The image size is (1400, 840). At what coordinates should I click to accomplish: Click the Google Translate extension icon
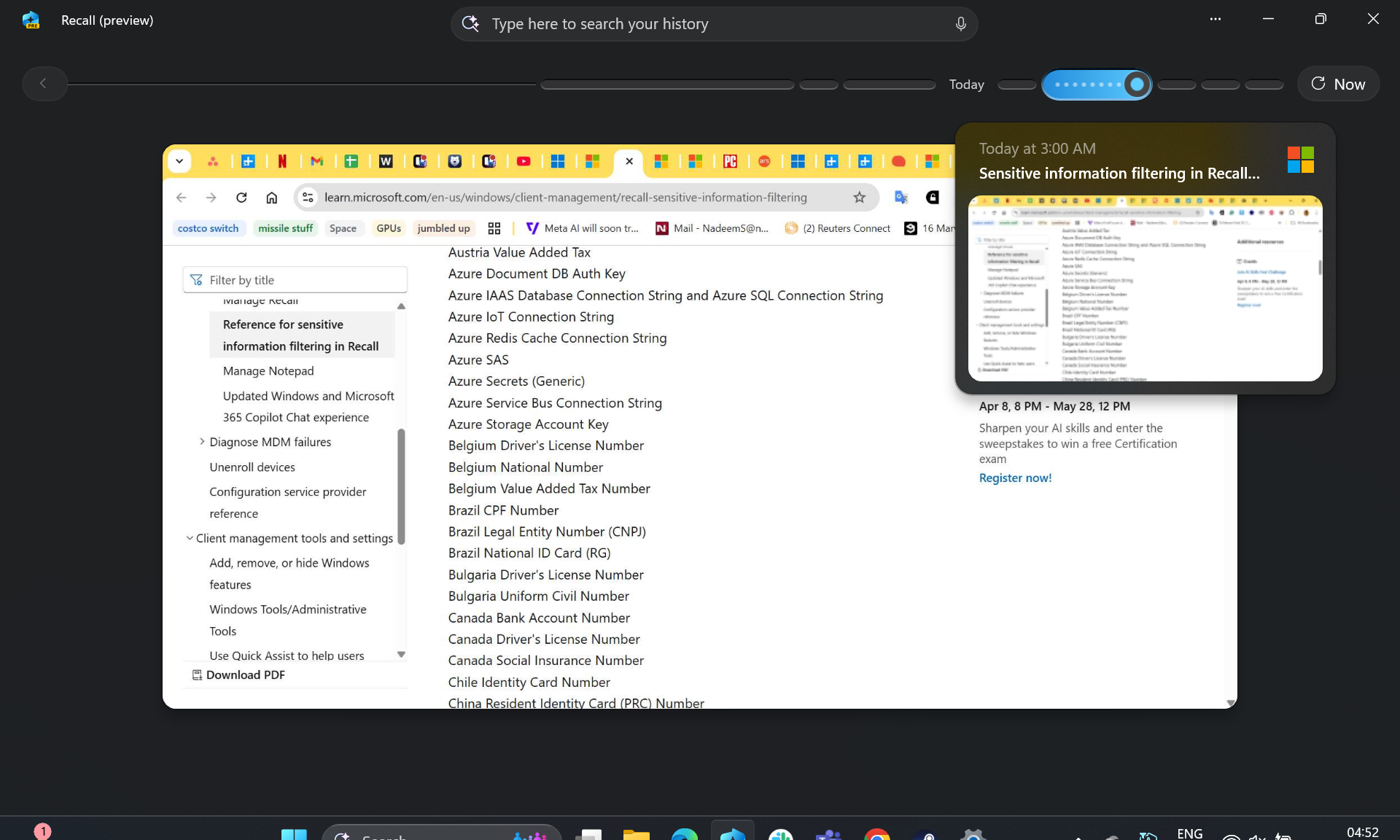tap(901, 198)
